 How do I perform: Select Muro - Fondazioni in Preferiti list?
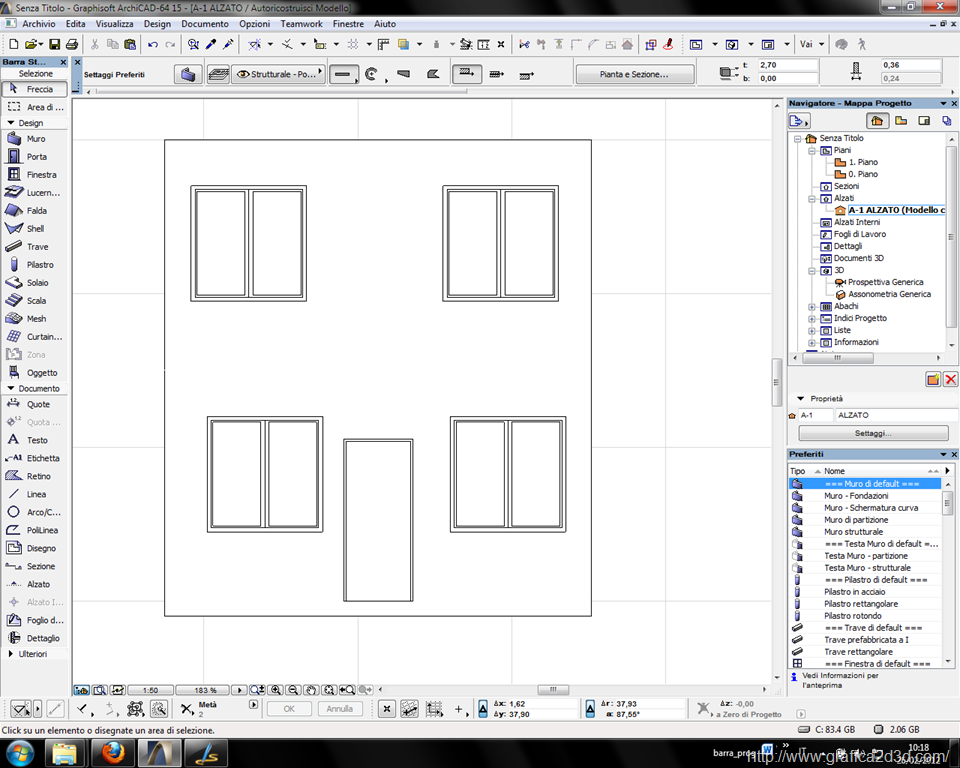point(855,496)
